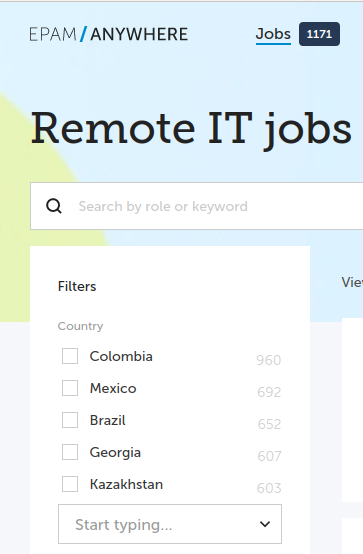Click the 652 count beside Brazil
The image size is (363, 554).
[x=269, y=424]
